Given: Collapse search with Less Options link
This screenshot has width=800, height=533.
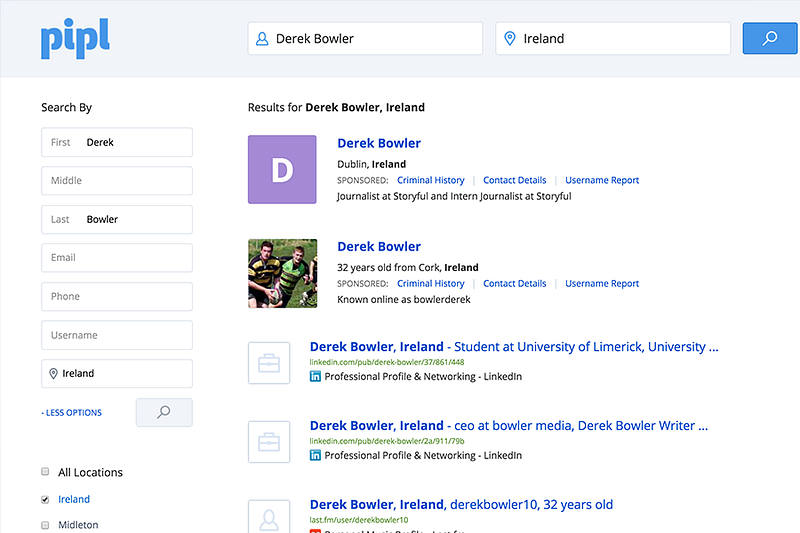Looking at the screenshot, I should point(71,413).
